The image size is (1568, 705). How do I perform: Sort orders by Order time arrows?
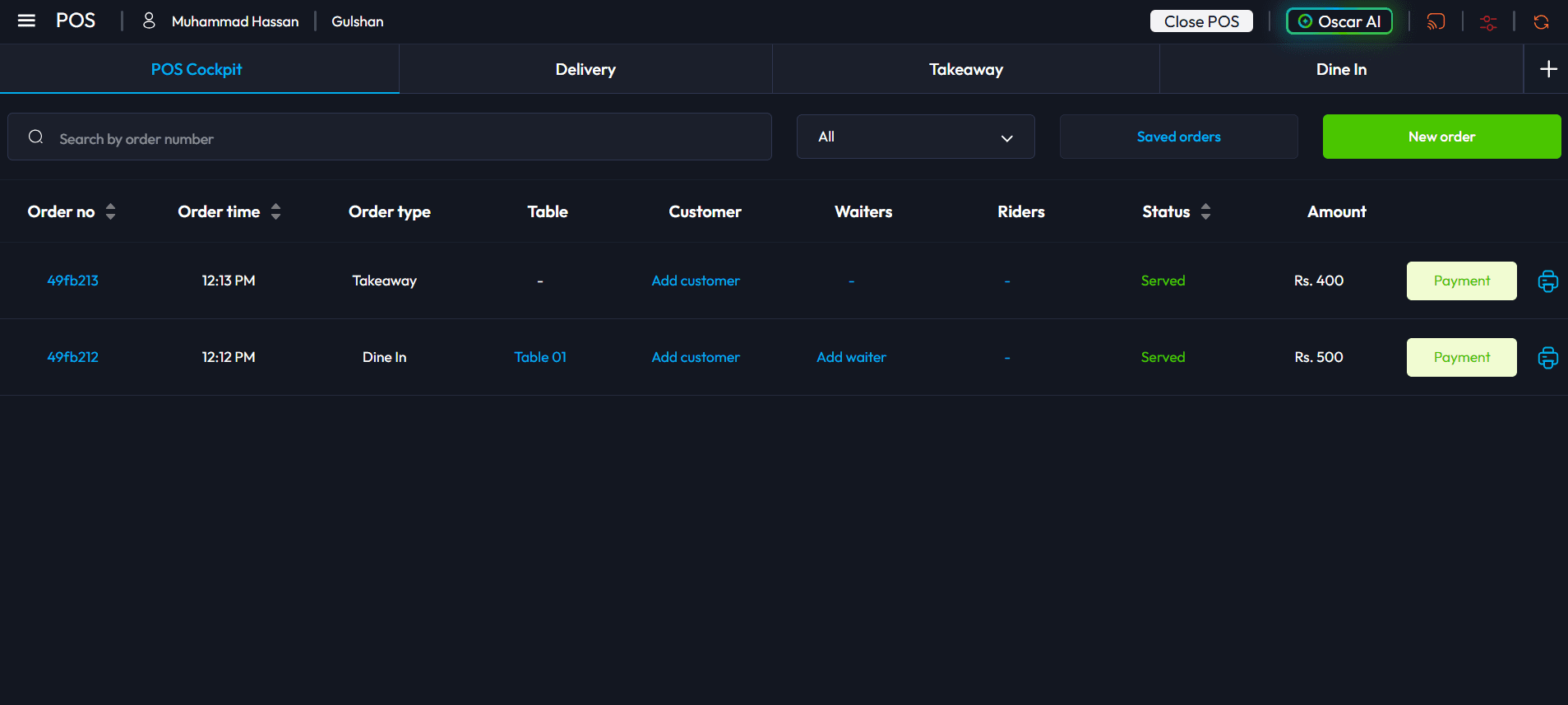pyautogui.click(x=275, y=211)
